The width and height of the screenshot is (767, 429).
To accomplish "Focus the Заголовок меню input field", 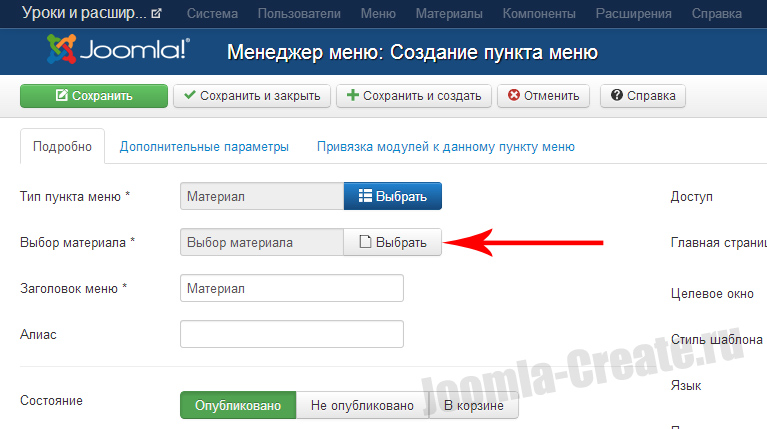I will (x=291, y=288).
